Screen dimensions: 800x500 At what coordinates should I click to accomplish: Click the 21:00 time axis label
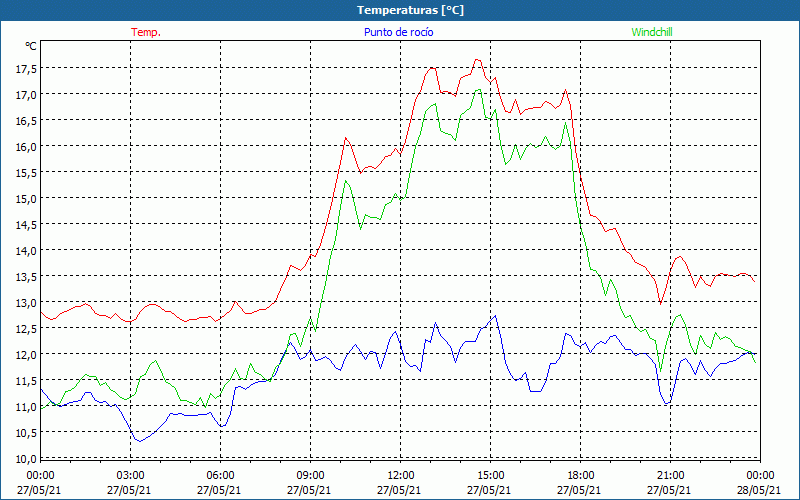670,476
